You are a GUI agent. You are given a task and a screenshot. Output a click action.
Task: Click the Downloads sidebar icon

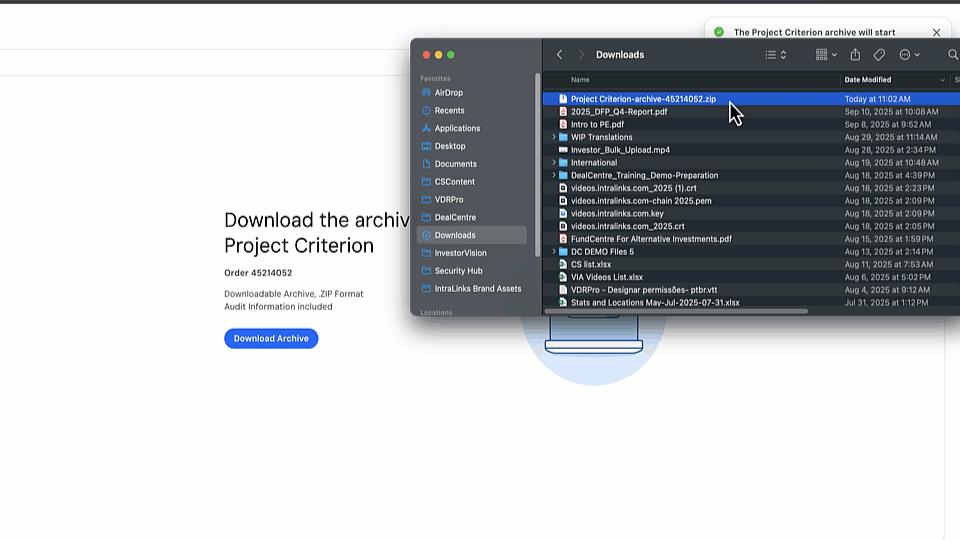[426, 235]
